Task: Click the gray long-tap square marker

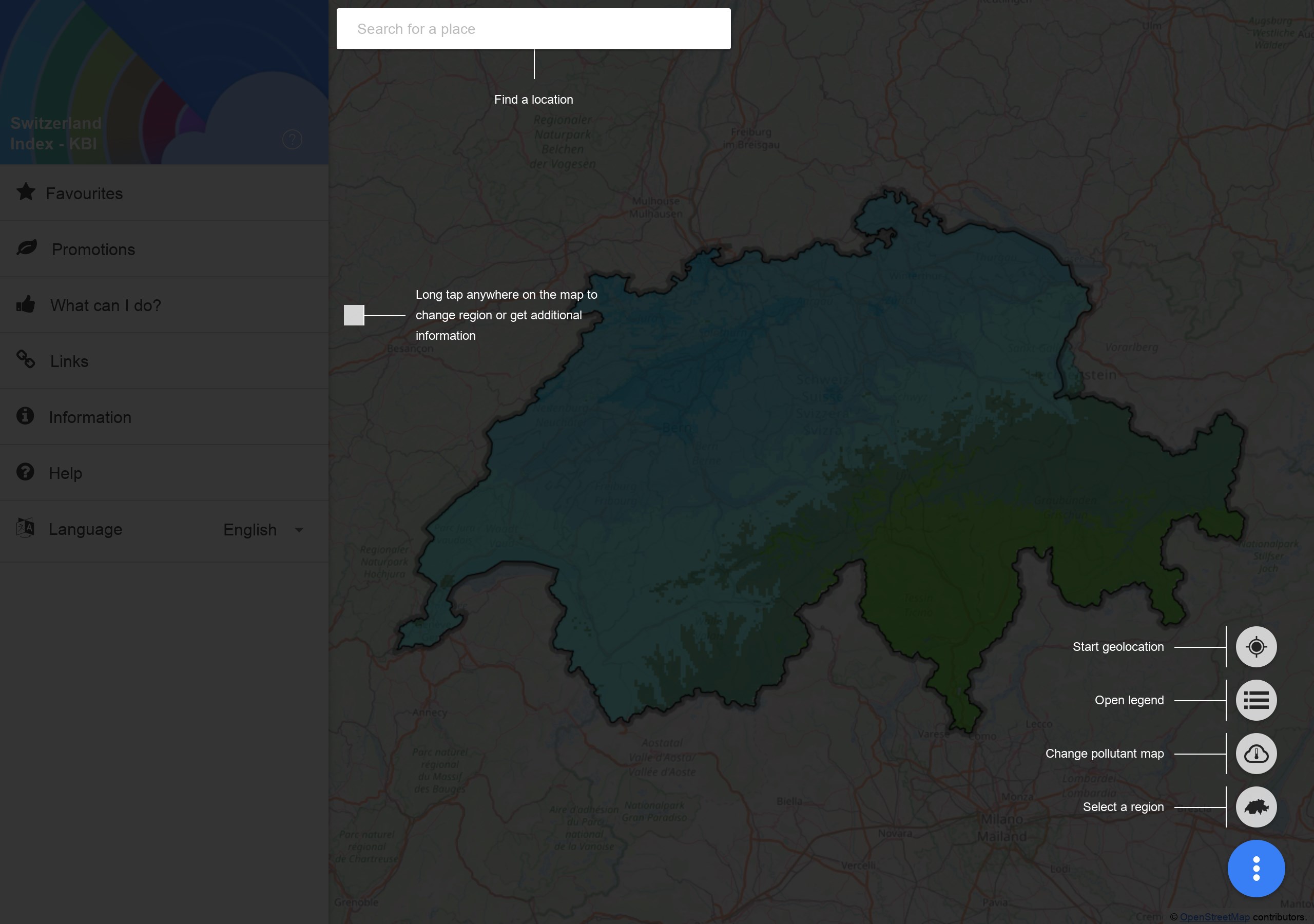Action: pos(354,315)
